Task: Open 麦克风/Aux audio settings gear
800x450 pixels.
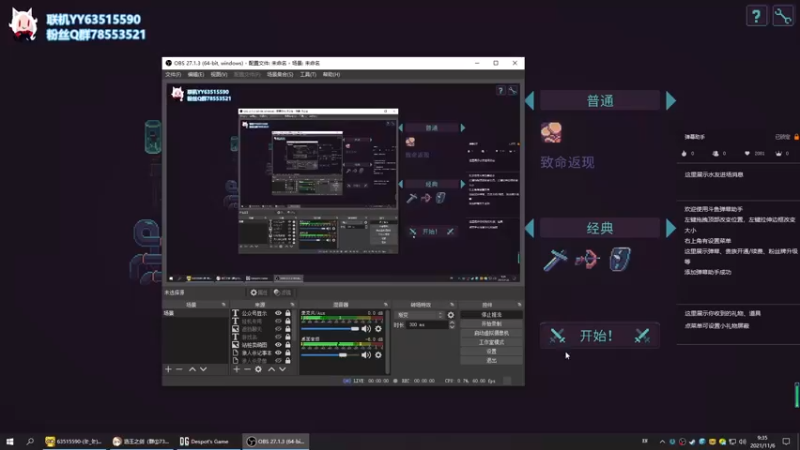Action: pos(378,329)
